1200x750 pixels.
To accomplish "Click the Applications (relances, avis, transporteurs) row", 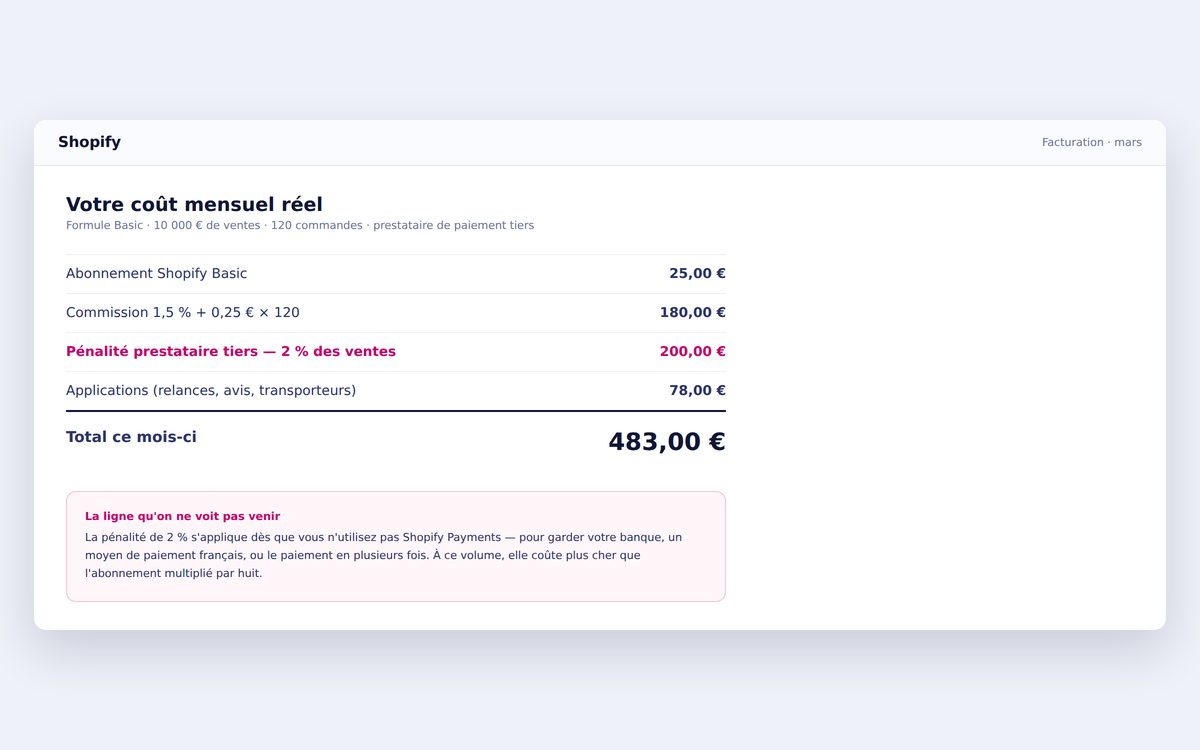I will tap(396, 390).
